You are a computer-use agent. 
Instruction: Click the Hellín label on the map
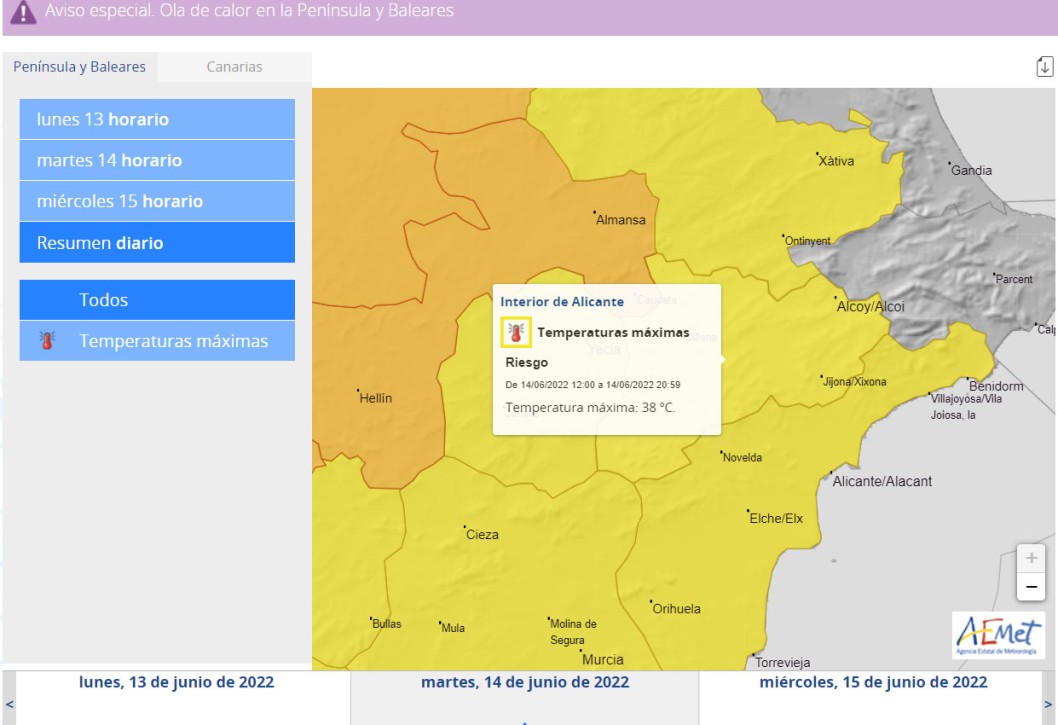click(x=375, y=398)
